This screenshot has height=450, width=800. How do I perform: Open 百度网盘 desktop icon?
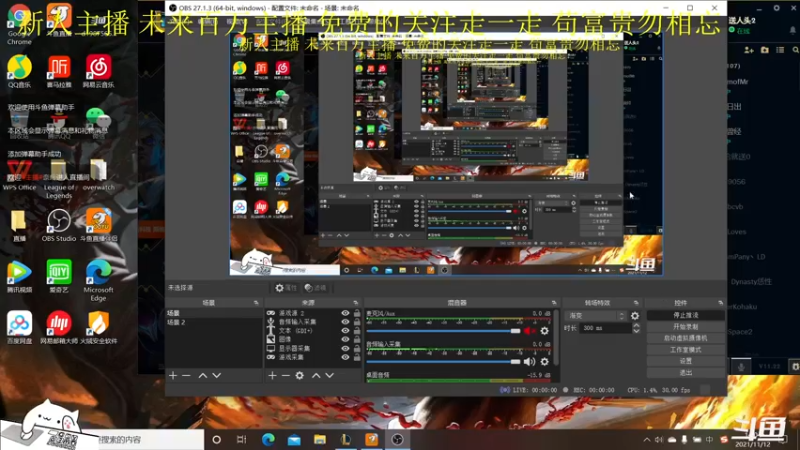[19, 327]
